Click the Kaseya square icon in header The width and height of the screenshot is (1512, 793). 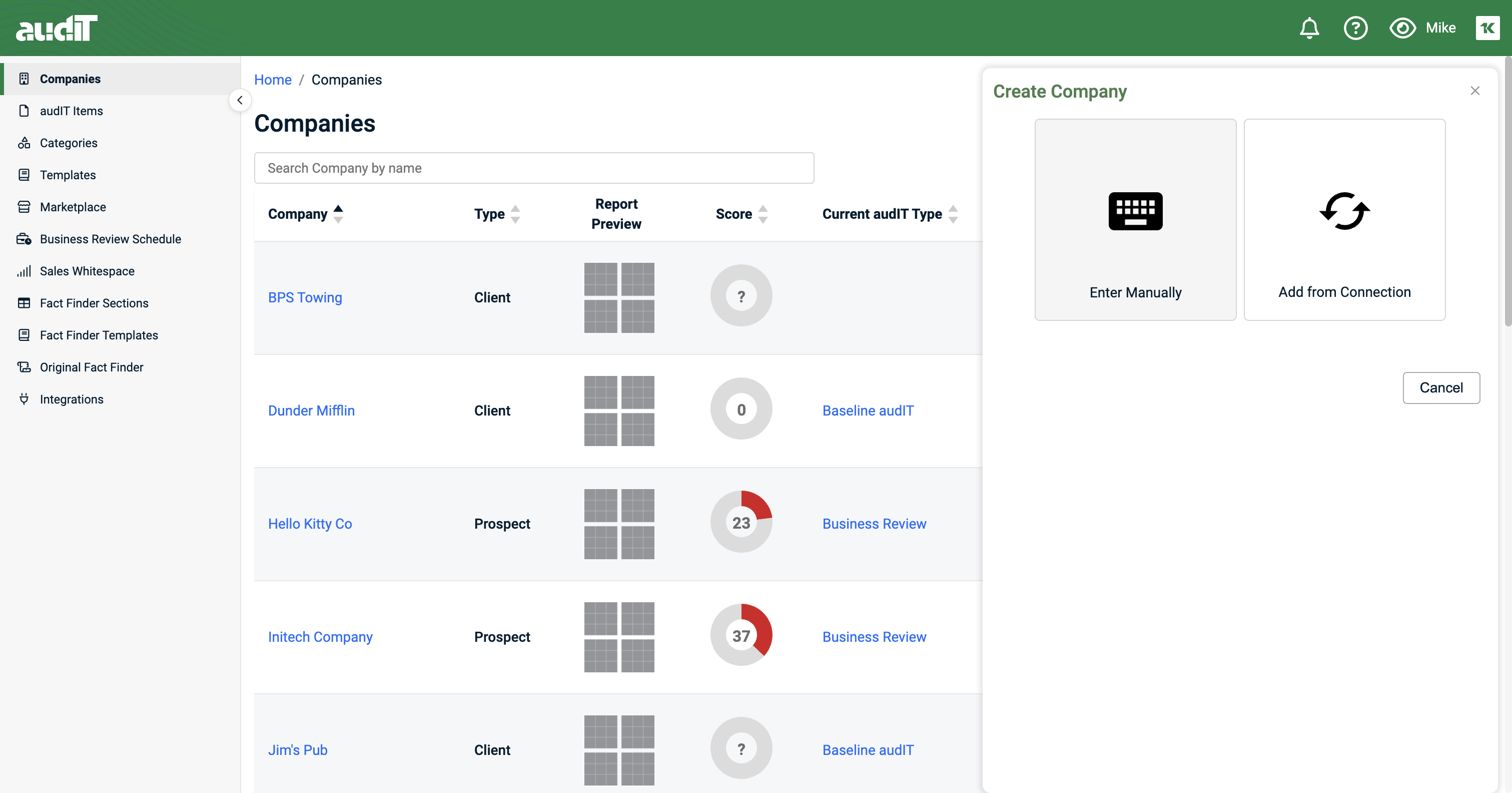pyautogui.click(x=1487, y=28)
